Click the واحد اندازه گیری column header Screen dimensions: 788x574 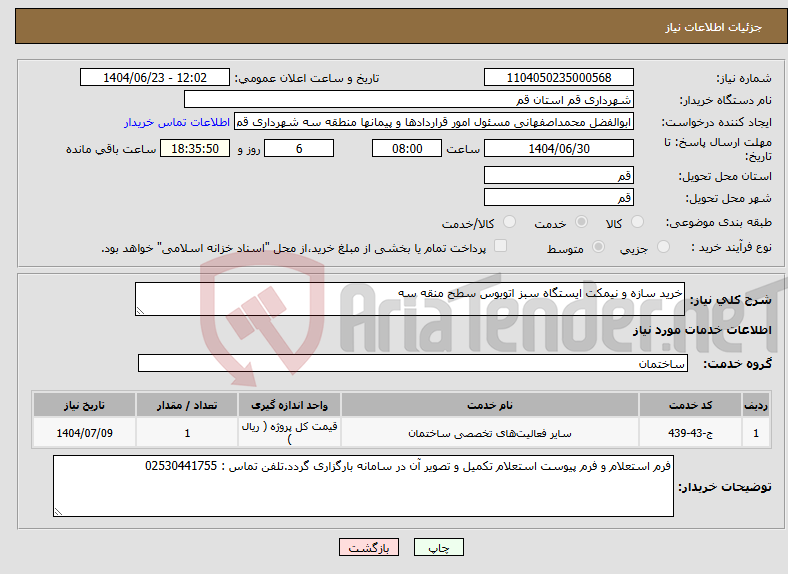click(289, 405)
